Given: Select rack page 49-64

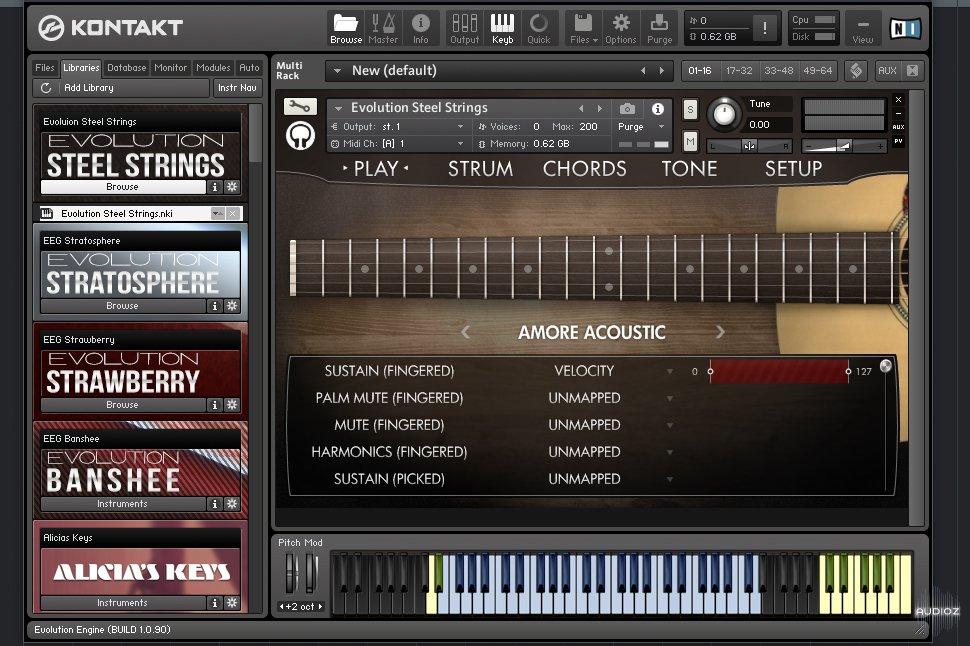Looking at the screenshot, I should [818, 71].
